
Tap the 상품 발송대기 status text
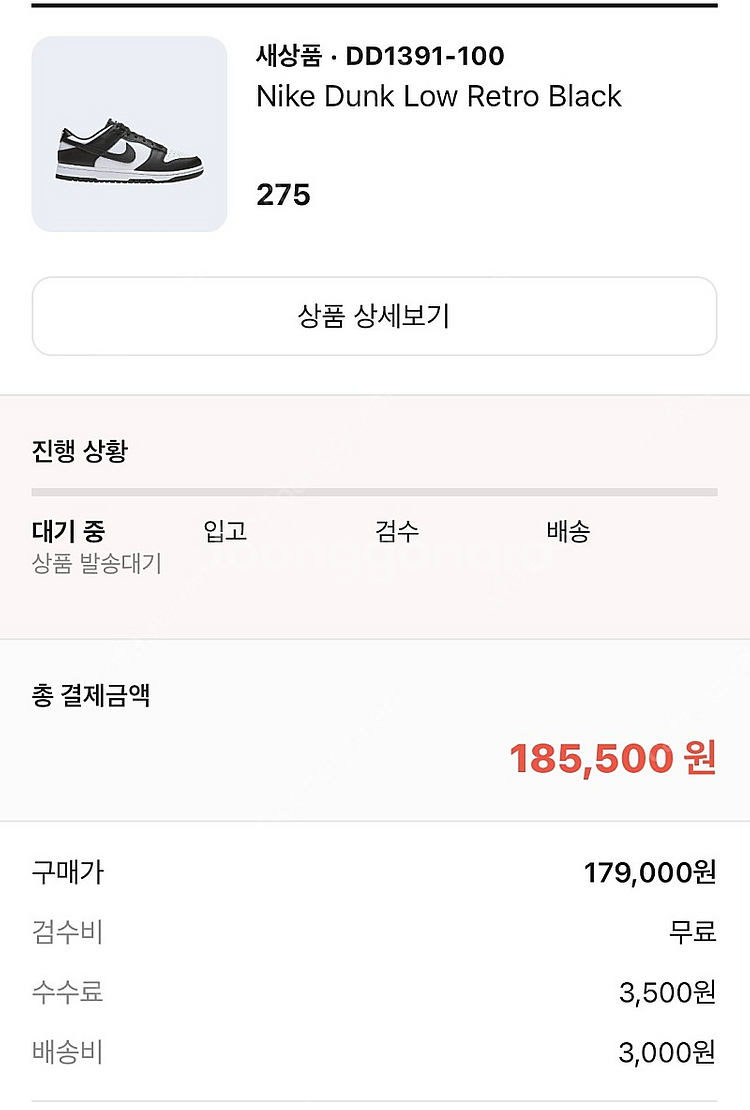[x=97, y=563]
